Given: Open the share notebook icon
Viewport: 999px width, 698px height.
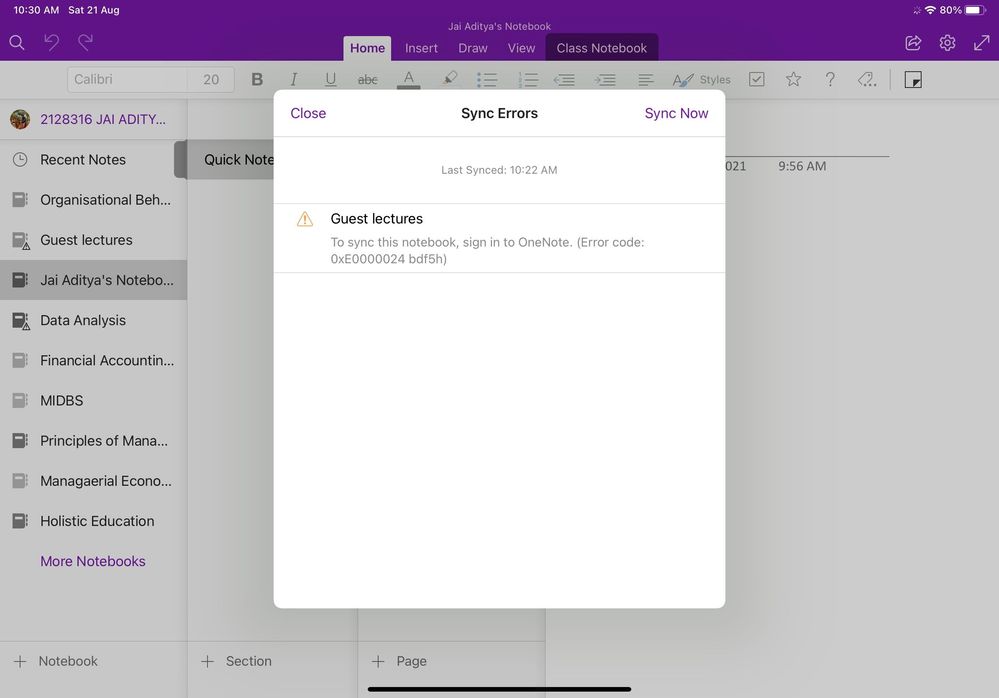Looking at the screenshot, I should click(913, 43).
